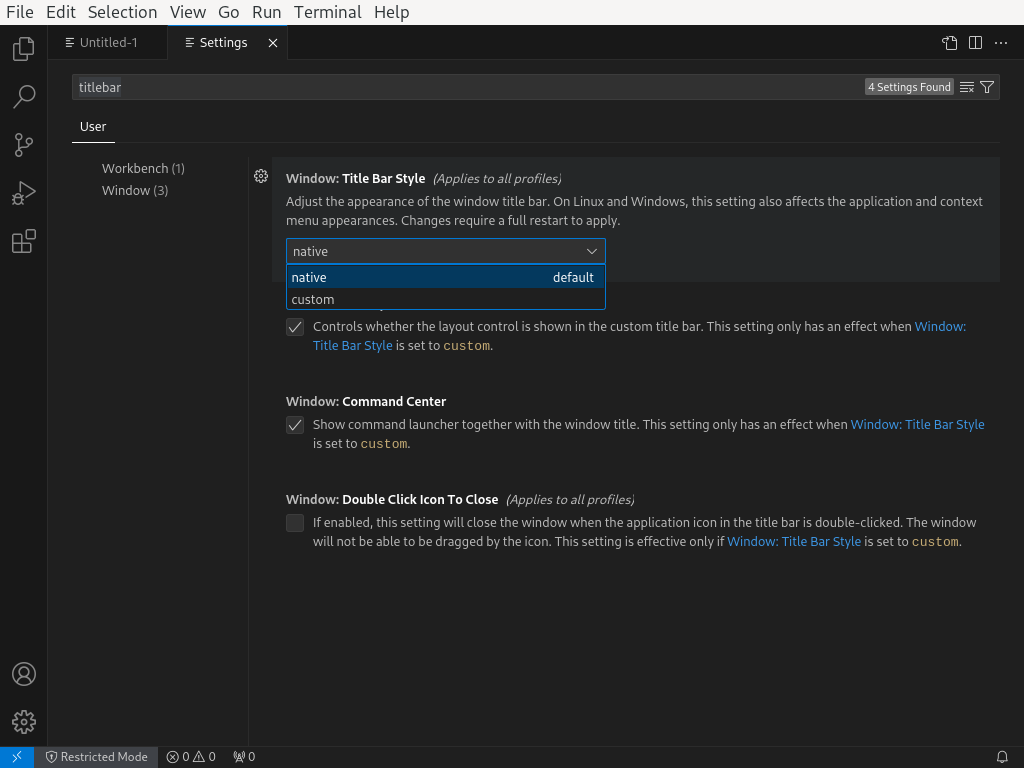Open More Actions ellipsis in editor

click(x=1000, y=43)
